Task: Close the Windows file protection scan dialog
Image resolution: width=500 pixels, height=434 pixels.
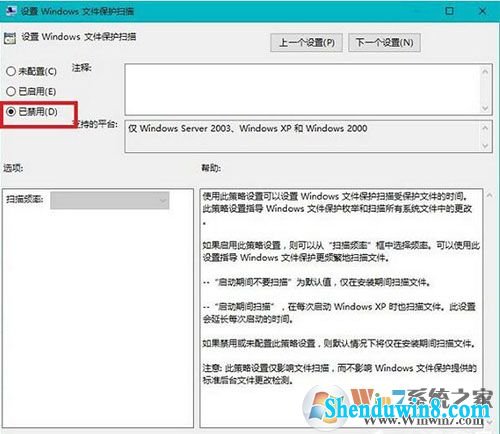Action: tap(482, 11)
